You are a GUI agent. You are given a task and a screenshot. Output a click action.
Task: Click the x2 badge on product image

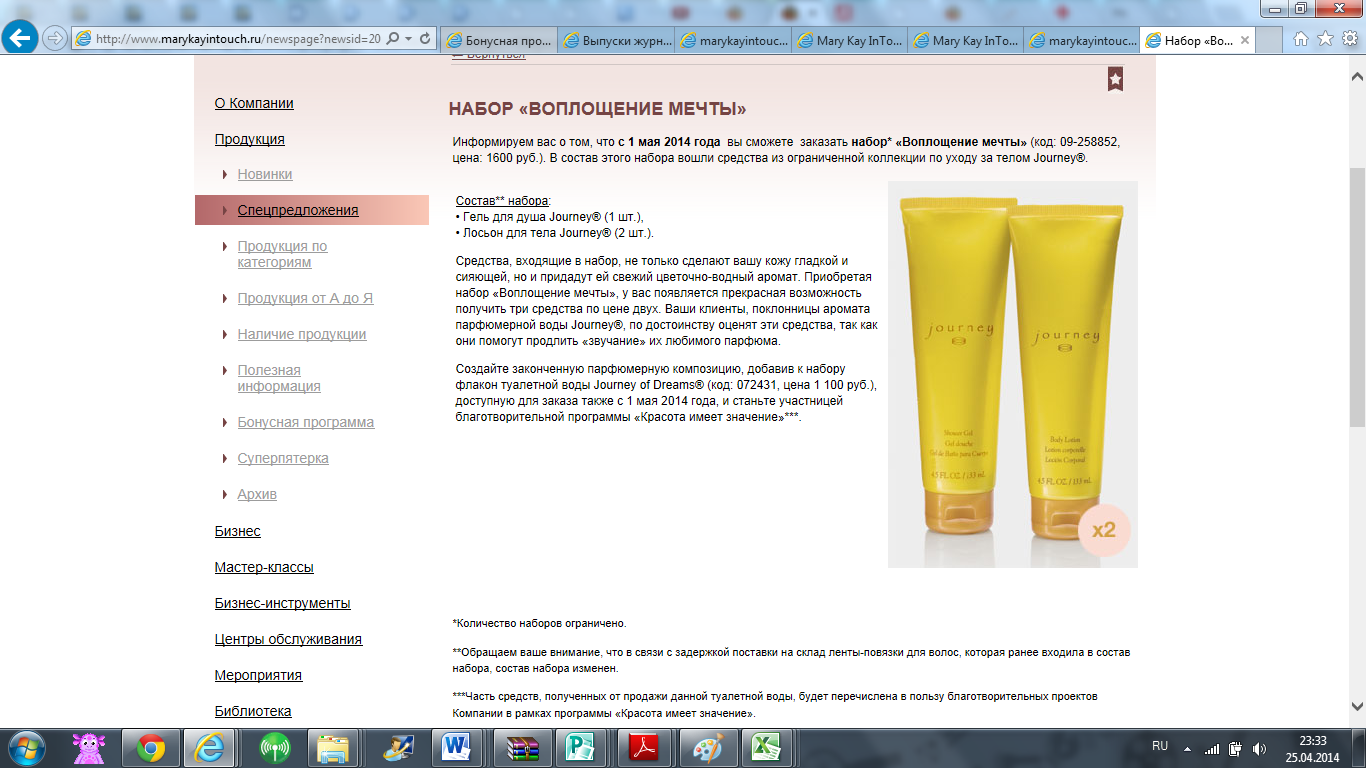click(1103, 530)
